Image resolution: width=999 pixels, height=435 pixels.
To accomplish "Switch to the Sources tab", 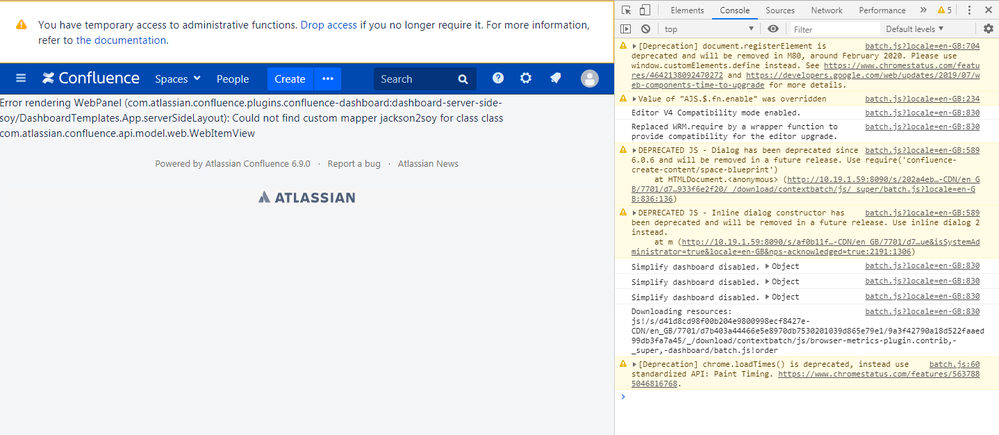I will [x=780, y=10].
